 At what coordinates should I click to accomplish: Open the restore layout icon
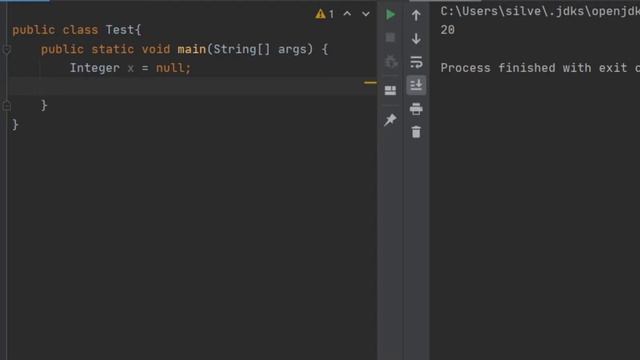pos(390,90)
